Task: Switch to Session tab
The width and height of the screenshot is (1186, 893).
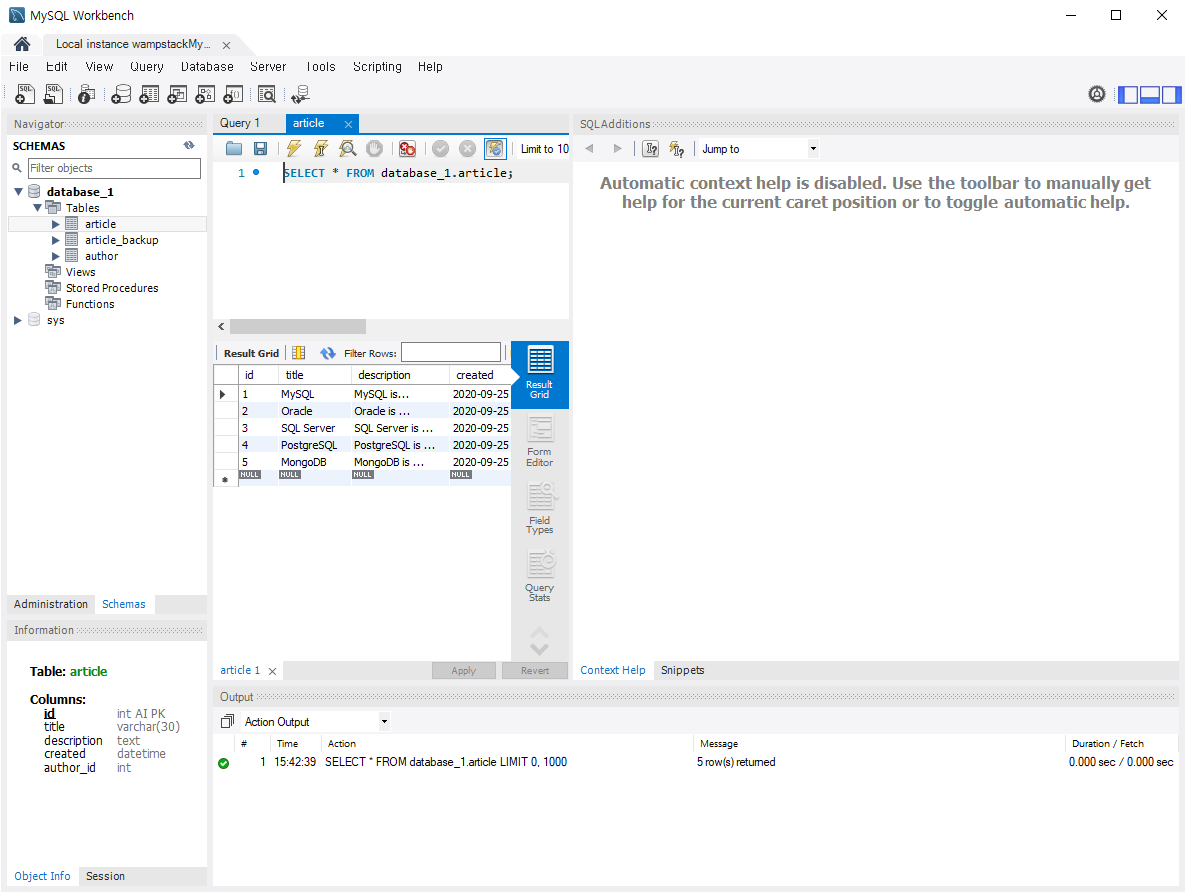Action: pyautogui.click(x=105, y=876)
